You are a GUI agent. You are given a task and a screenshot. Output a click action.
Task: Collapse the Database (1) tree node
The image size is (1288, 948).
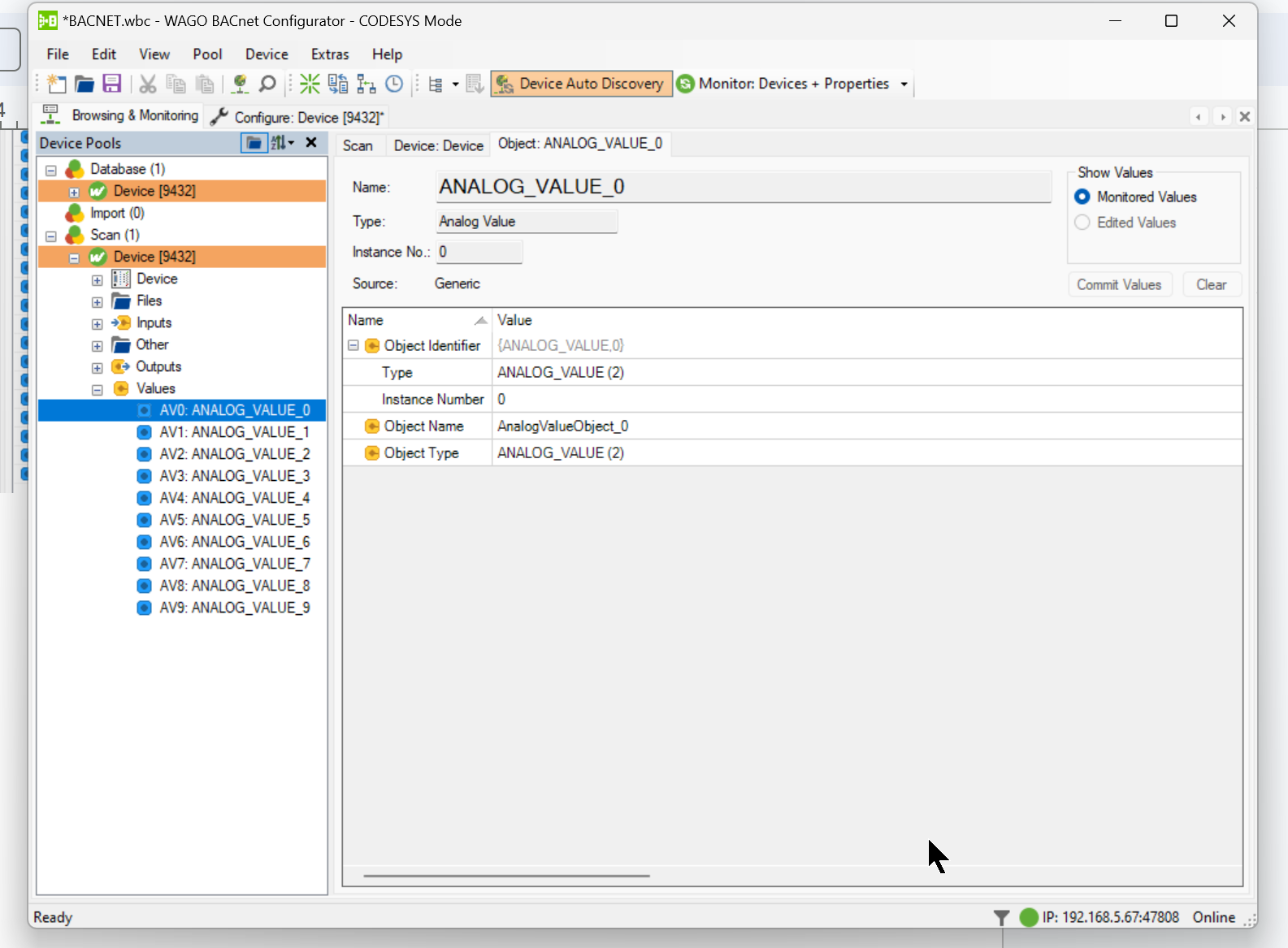pos(51,171)
